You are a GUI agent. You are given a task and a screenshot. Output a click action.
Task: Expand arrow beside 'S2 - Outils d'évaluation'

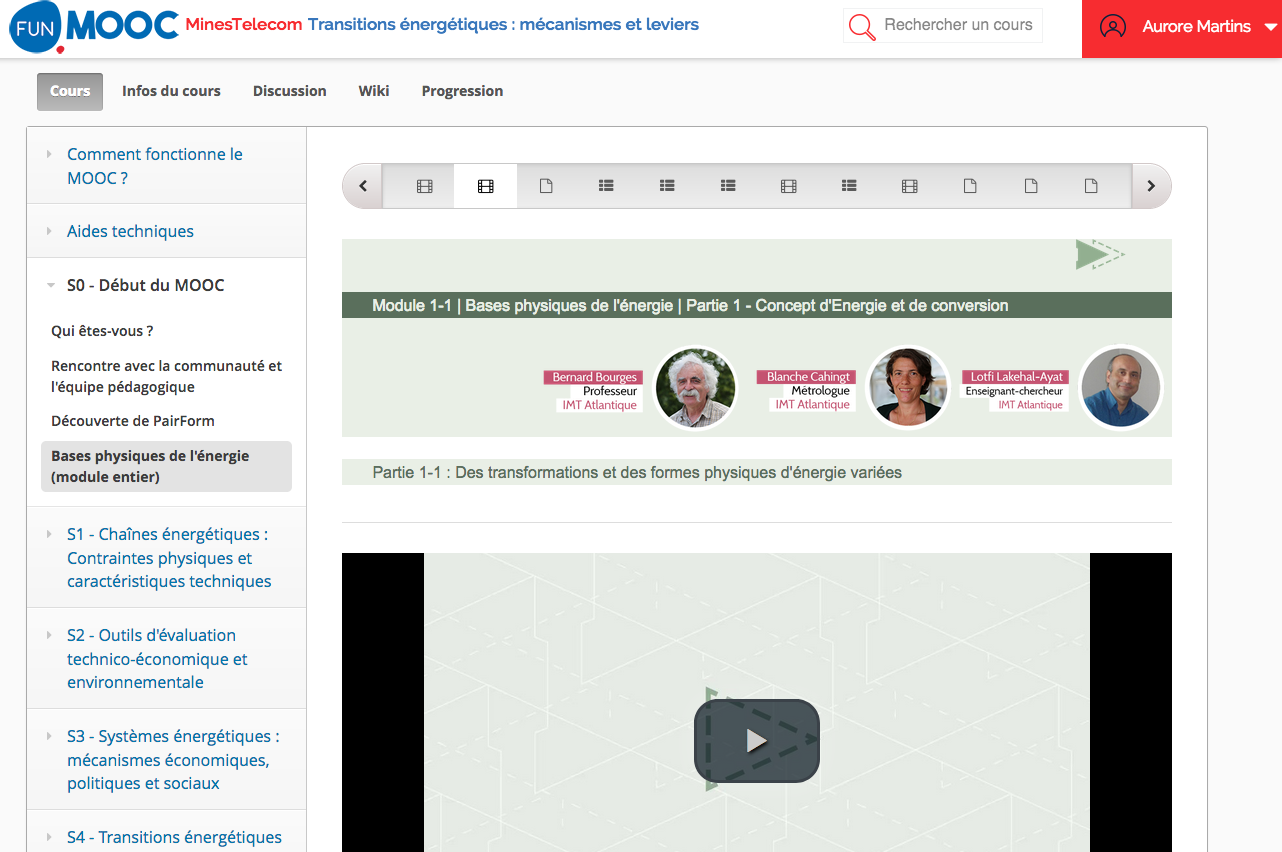click(49, 635)
